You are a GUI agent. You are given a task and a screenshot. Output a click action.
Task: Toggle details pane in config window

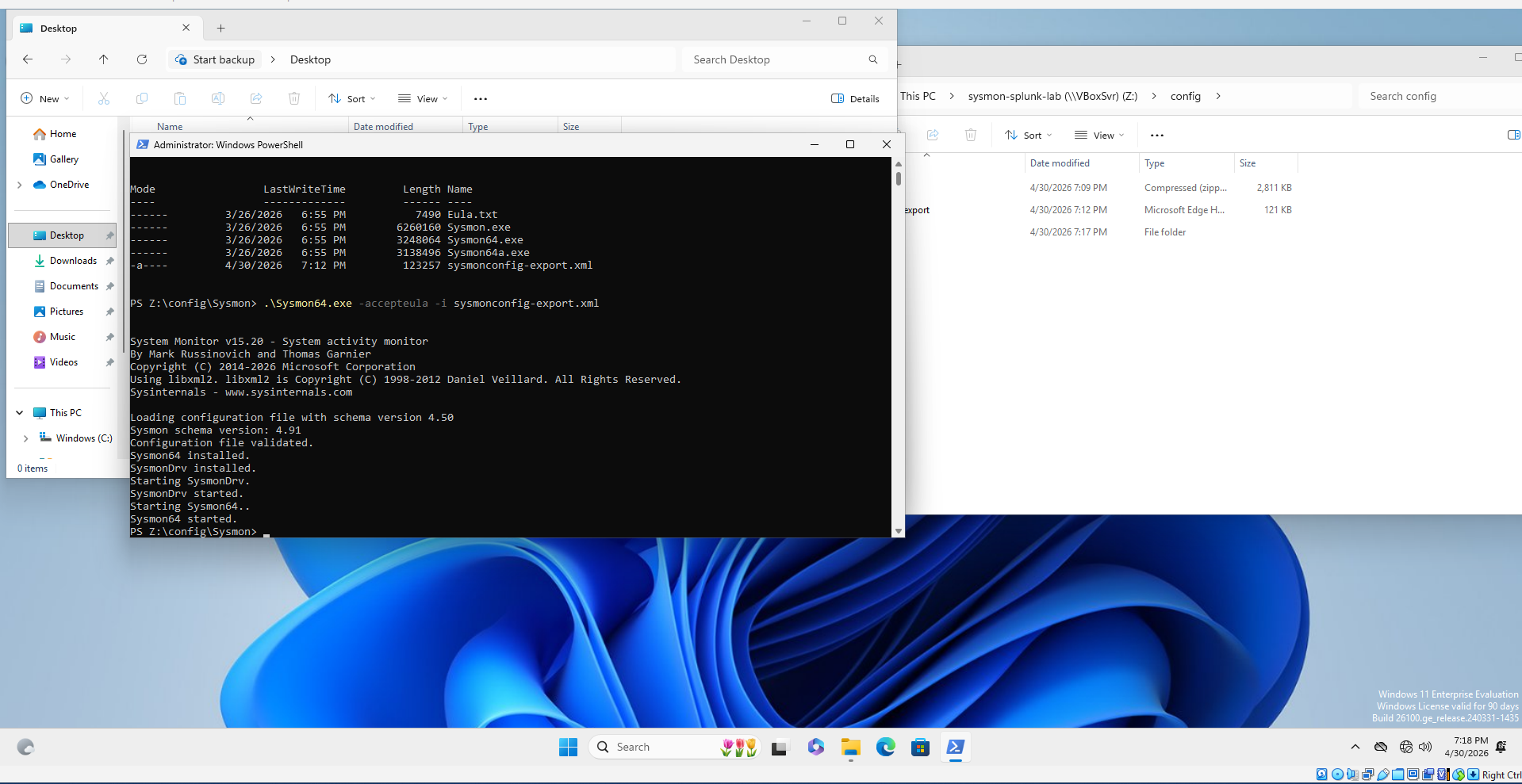(x=1513, y=135)
